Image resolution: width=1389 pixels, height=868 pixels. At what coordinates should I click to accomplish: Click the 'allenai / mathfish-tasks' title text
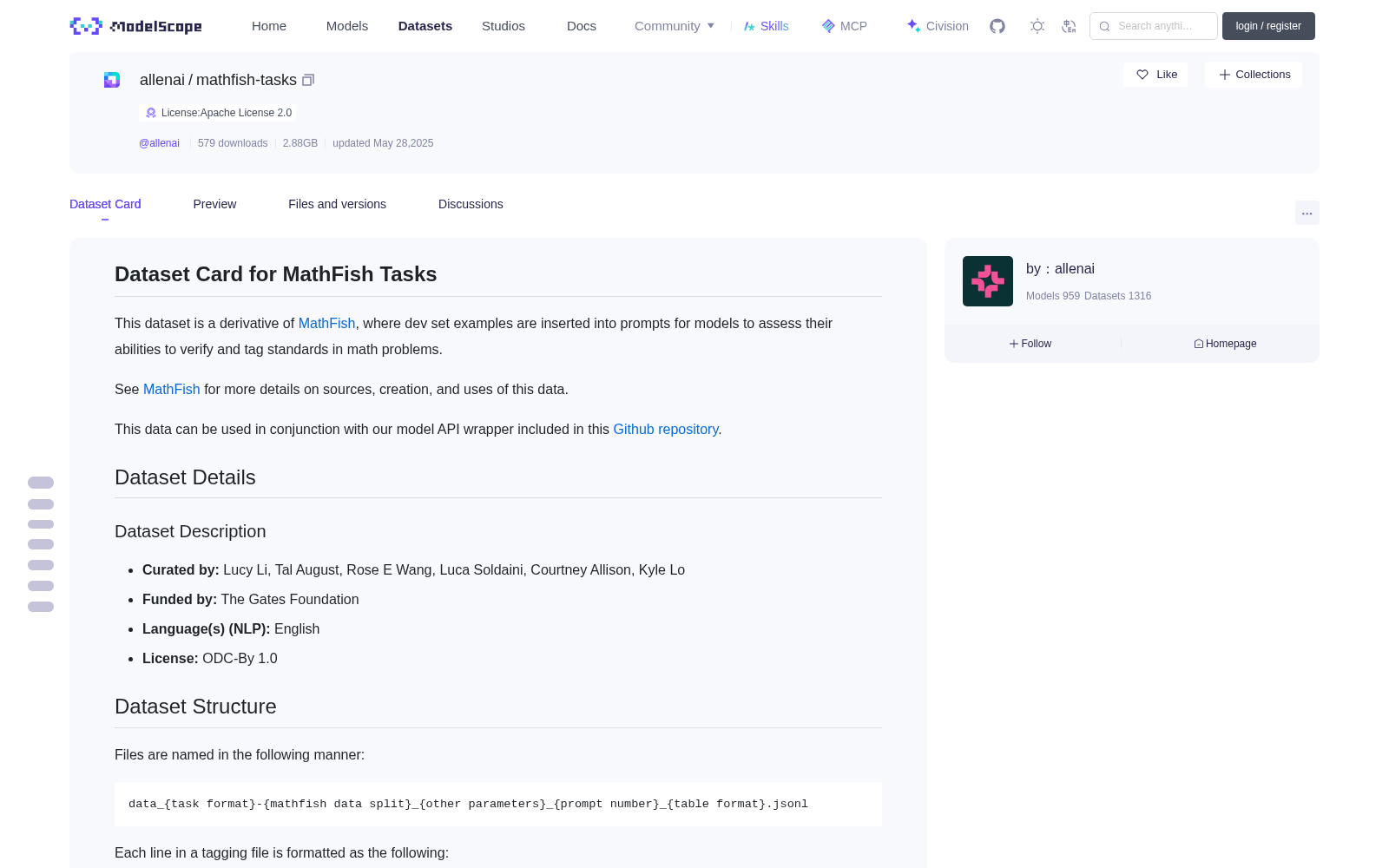[x=218, y=80]
